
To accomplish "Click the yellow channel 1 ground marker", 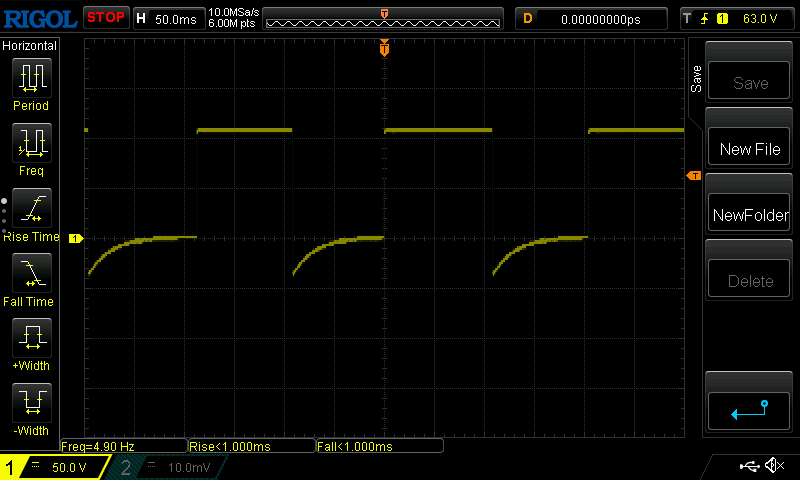I will pyautogui.click(x=76, y=238).
